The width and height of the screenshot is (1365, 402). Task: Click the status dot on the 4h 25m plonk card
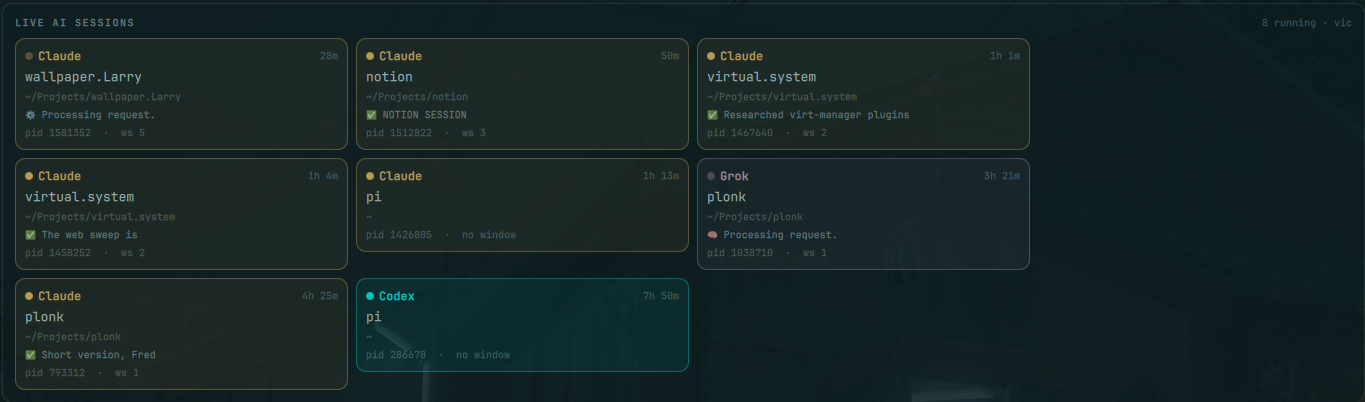click(29, 296)
